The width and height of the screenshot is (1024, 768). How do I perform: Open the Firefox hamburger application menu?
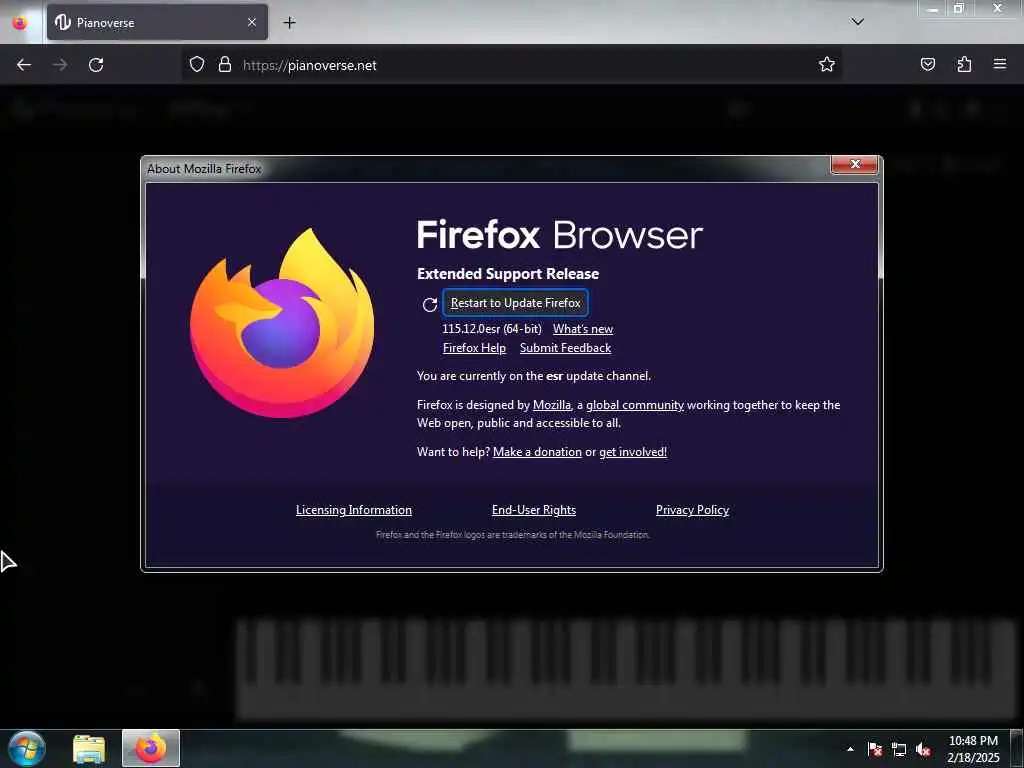(x=1000, y=65)
